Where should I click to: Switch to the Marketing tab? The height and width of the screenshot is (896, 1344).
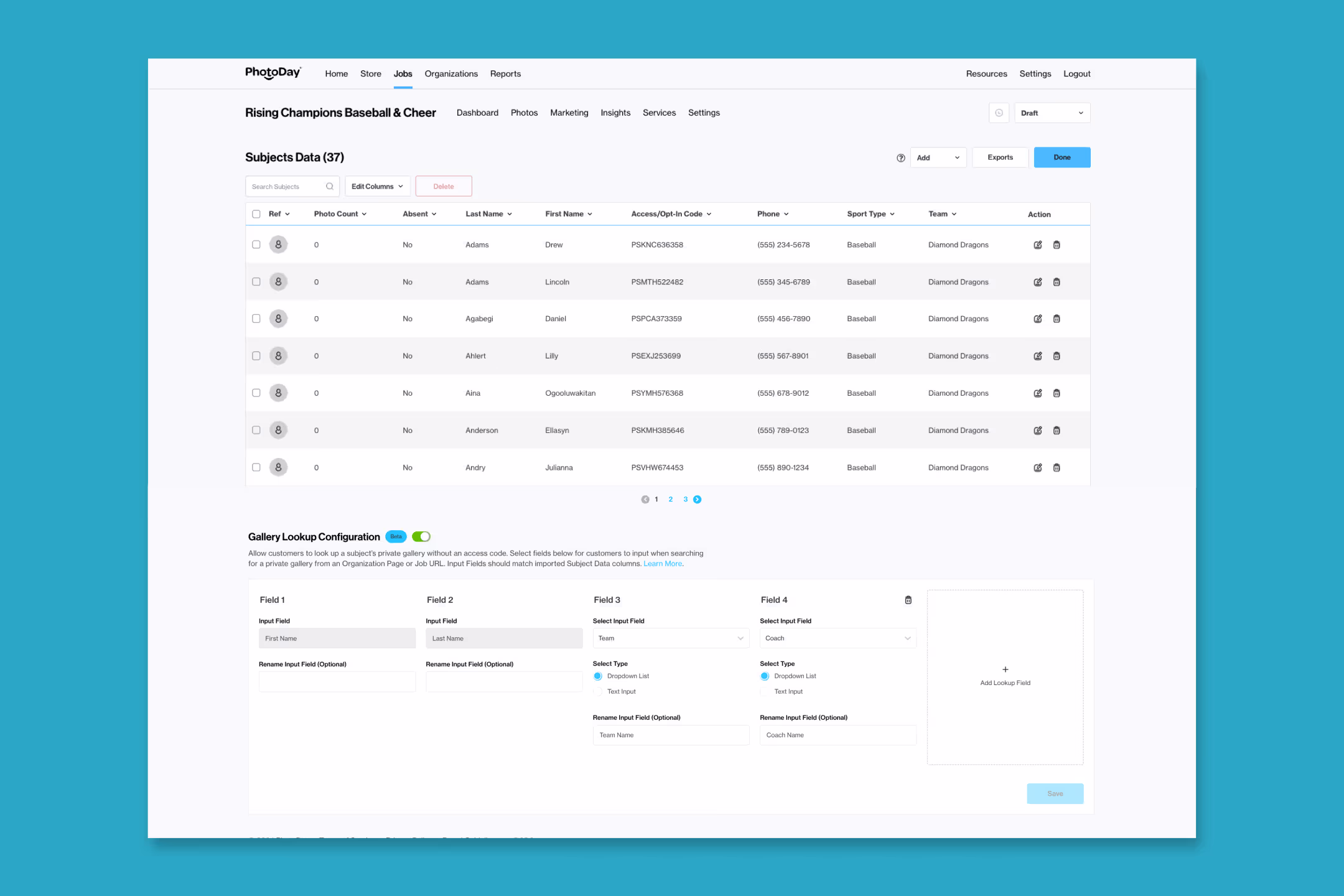(569, 113)
